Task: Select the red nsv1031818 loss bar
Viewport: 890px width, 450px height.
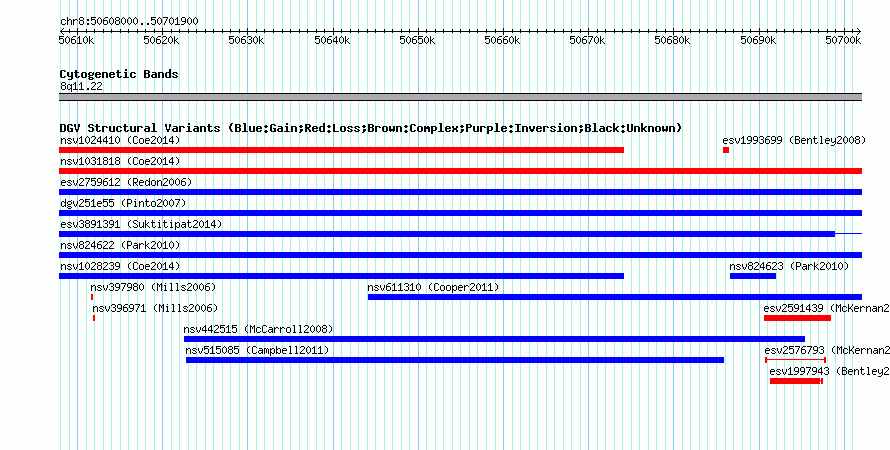Action: click(460, 171)
